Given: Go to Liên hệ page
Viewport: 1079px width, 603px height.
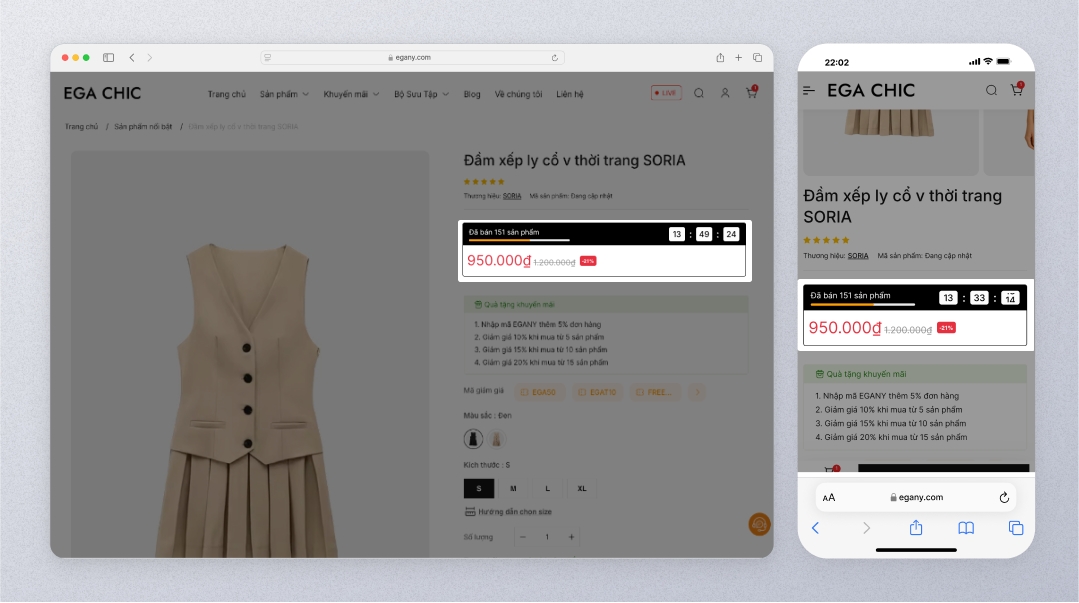Looking at the screenshot, I should pos(570,94).
